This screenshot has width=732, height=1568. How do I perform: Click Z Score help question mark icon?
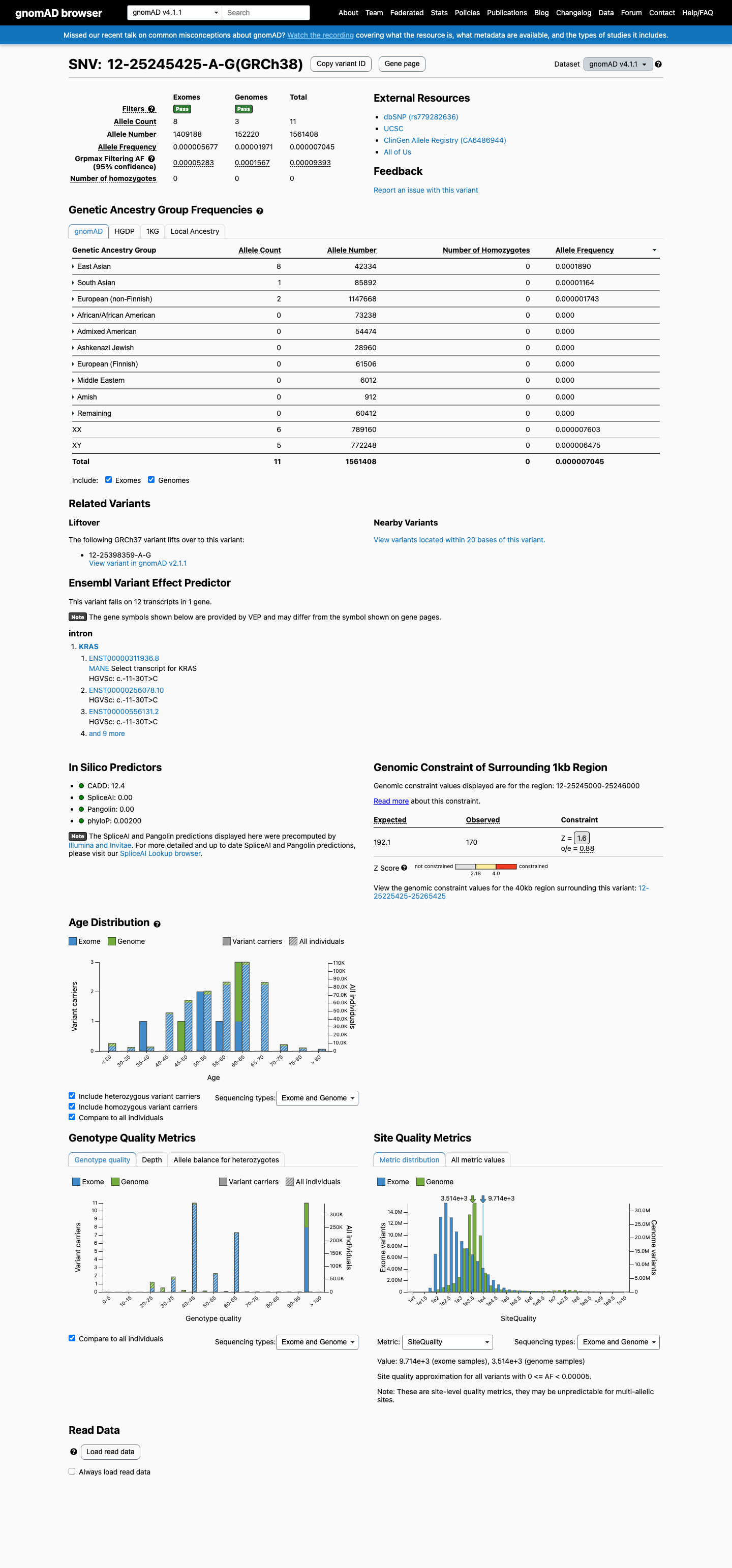click(x=404, y=868)
